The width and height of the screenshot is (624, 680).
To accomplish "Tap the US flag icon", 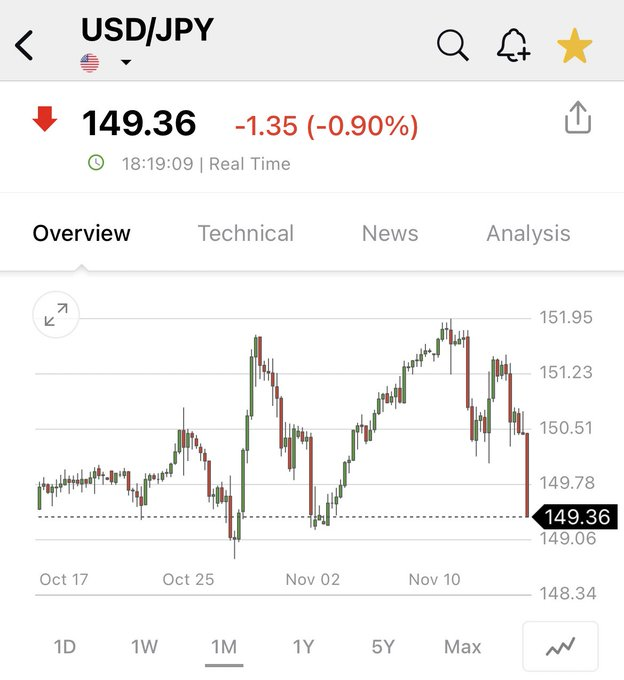I will pos(90,63).
